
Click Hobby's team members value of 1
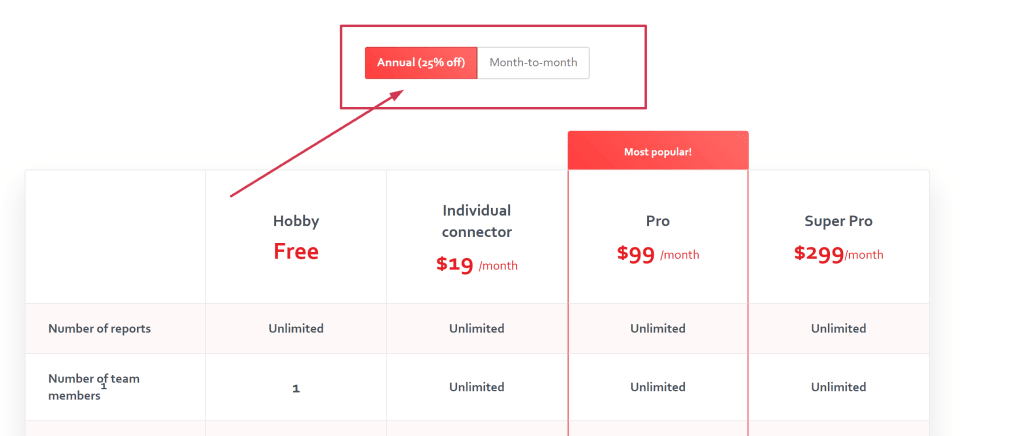click(x=296, y=387)
